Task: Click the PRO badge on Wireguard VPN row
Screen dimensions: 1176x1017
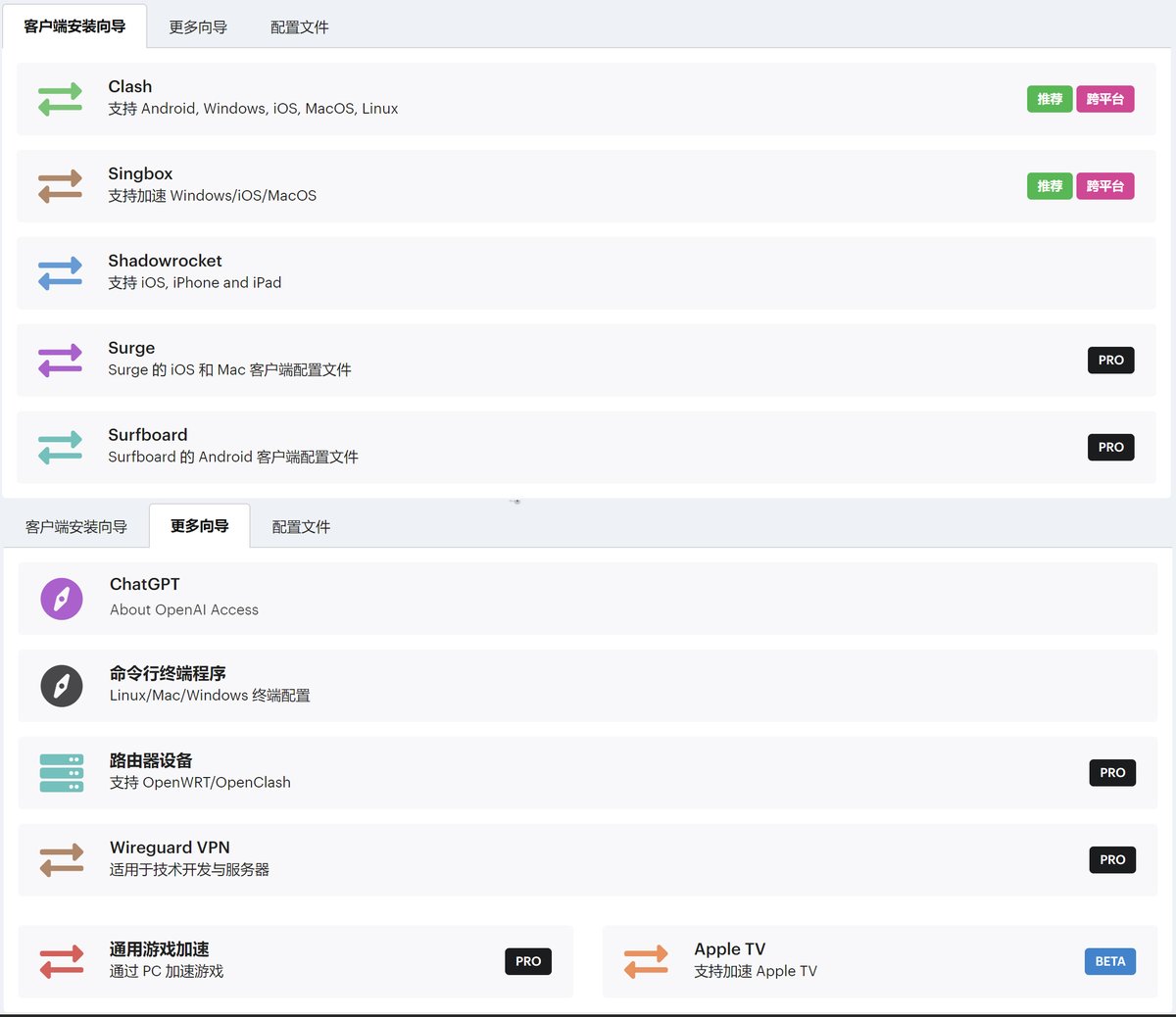Action: [1112, 859]
